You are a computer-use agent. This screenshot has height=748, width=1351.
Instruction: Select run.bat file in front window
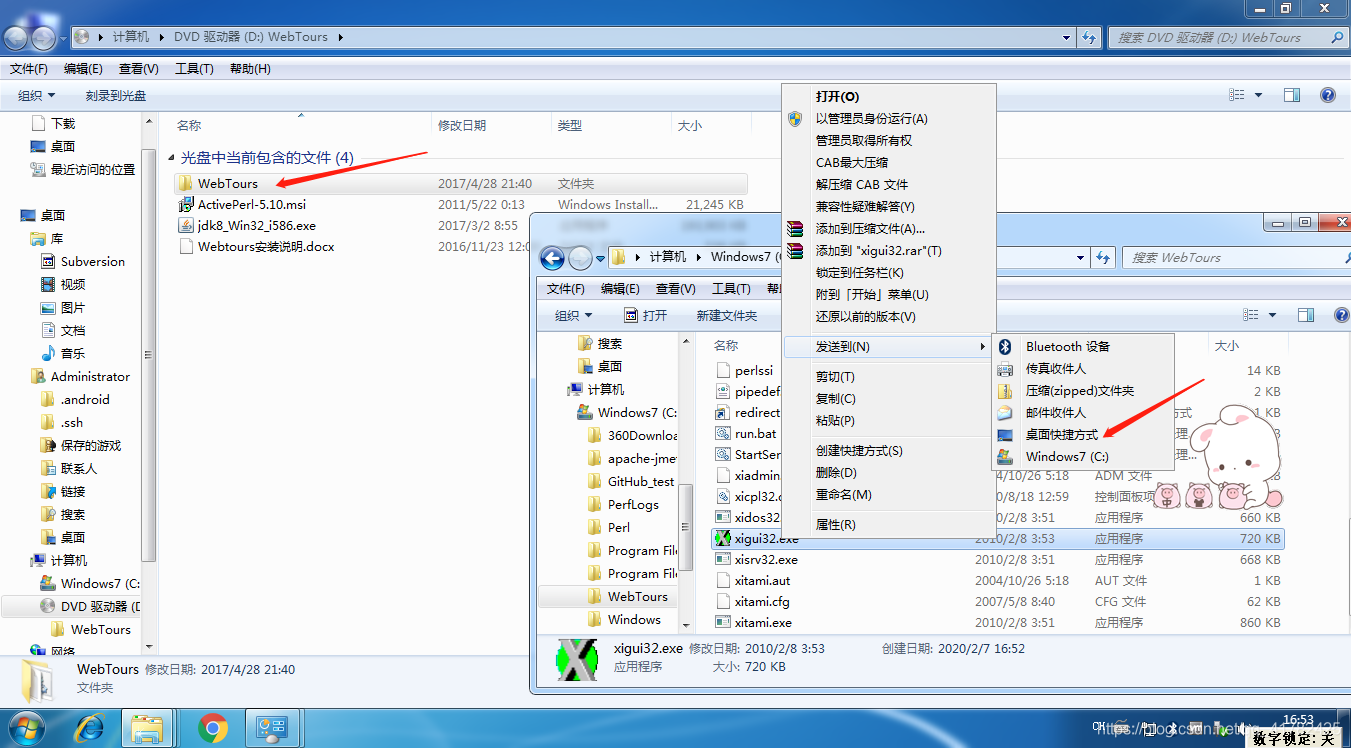[x=755, y=434]
